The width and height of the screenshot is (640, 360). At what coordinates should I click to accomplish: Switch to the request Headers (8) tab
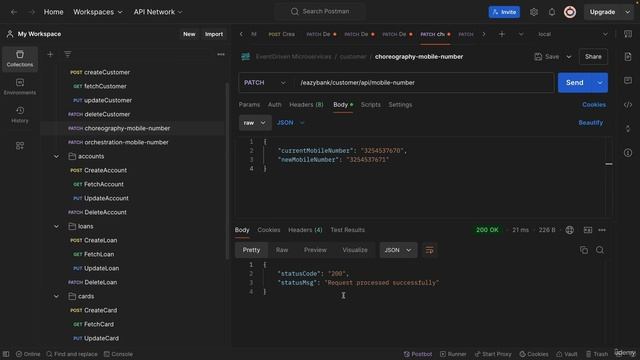[x=306, y=104]
